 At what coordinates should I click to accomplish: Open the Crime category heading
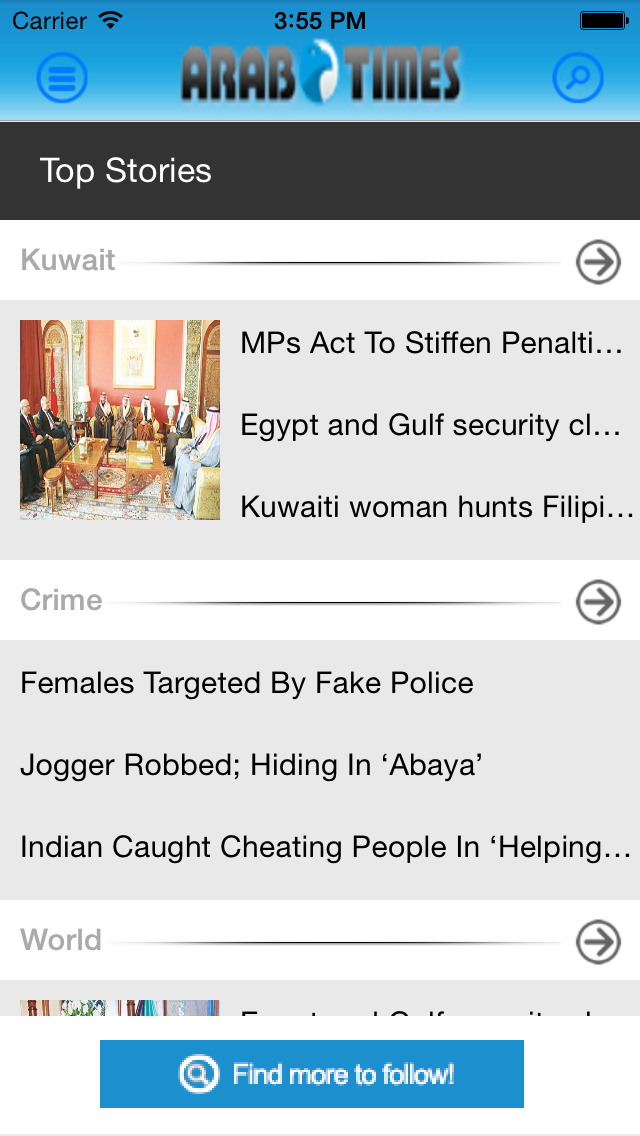pos(61,600)
